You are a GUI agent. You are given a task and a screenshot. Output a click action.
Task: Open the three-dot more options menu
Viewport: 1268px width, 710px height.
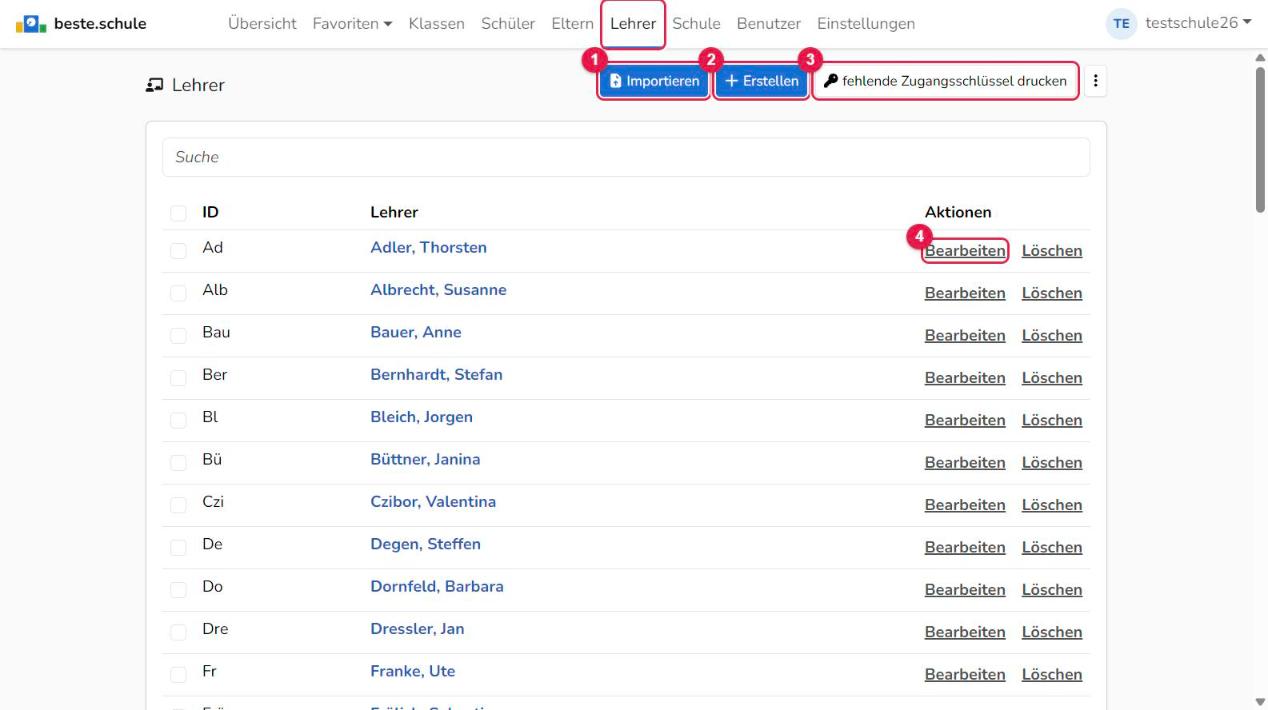coord(1097,81)
